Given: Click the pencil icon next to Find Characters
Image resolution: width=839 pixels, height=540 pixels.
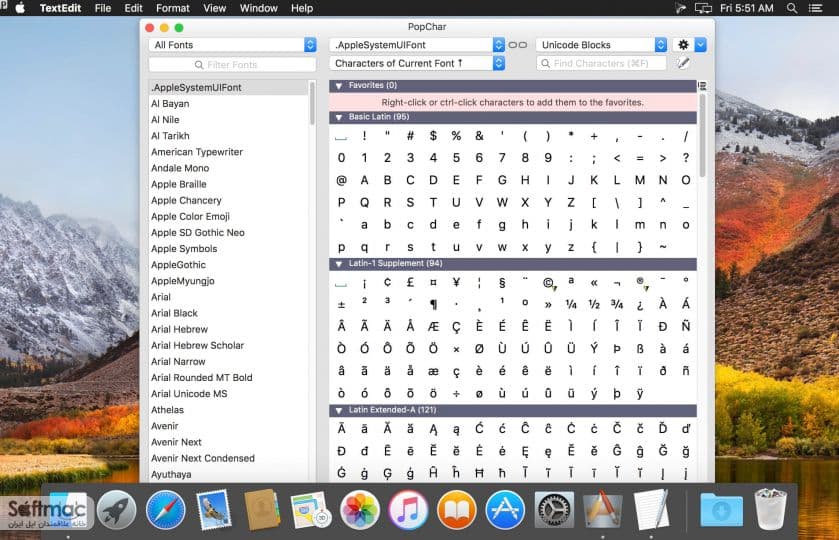Looking at the screenshot, I should 682,63.
